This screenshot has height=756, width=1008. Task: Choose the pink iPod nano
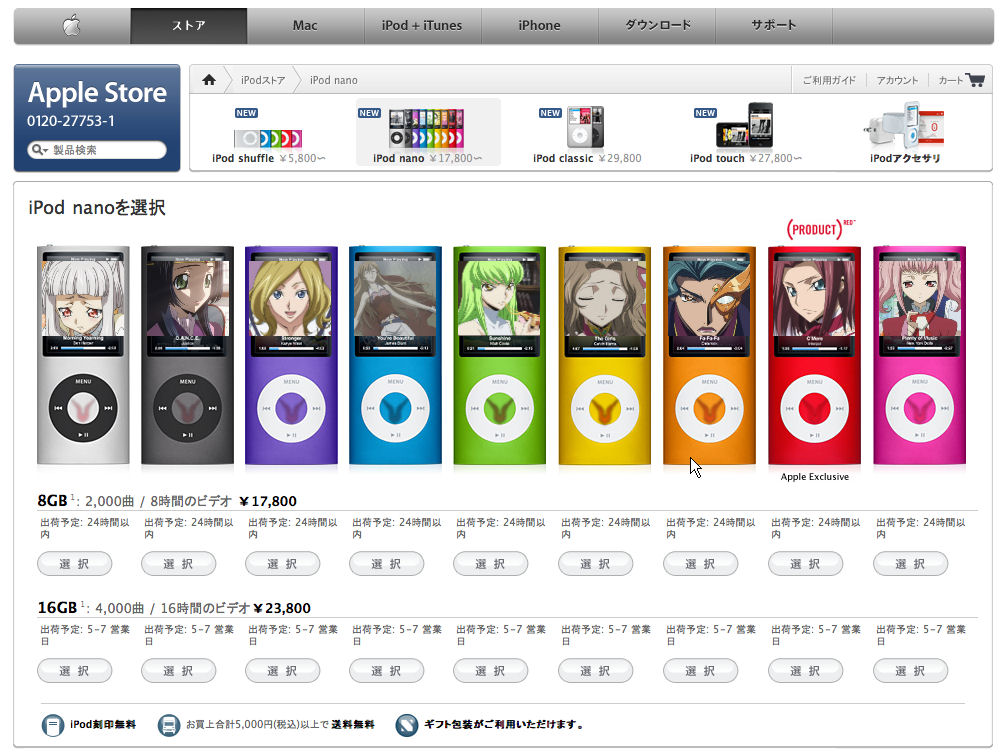pyautogui.click(x=919, y=355)
